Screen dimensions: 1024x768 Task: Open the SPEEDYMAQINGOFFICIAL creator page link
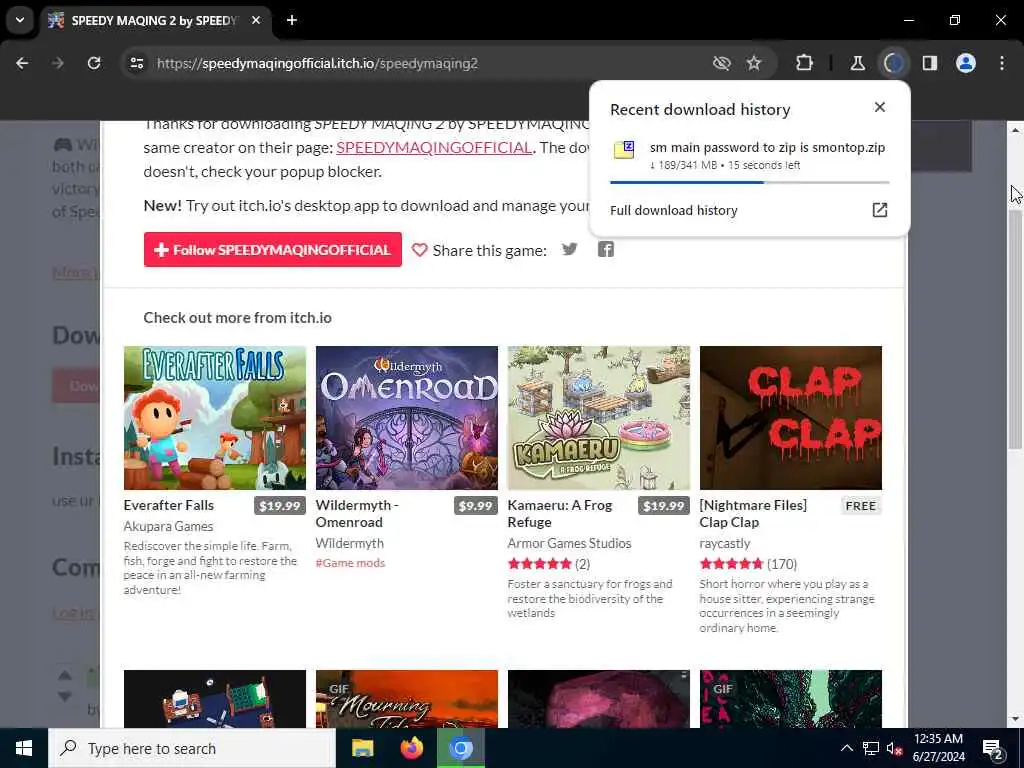pyautogui.click(x=434, y=148)
